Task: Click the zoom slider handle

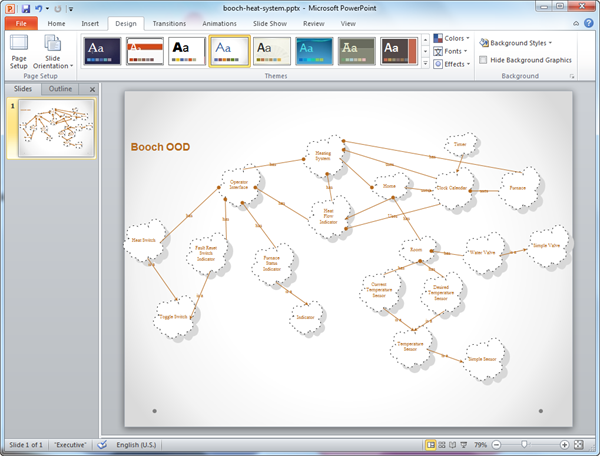Action: [x=524, y=444]
